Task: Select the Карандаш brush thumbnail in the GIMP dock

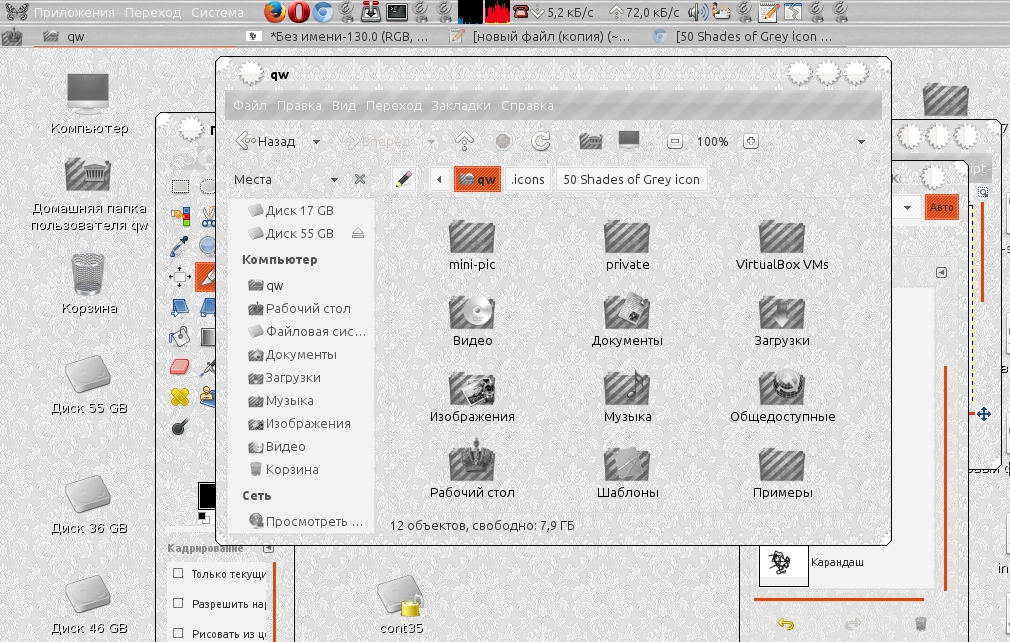Action: tap(783, 563)
